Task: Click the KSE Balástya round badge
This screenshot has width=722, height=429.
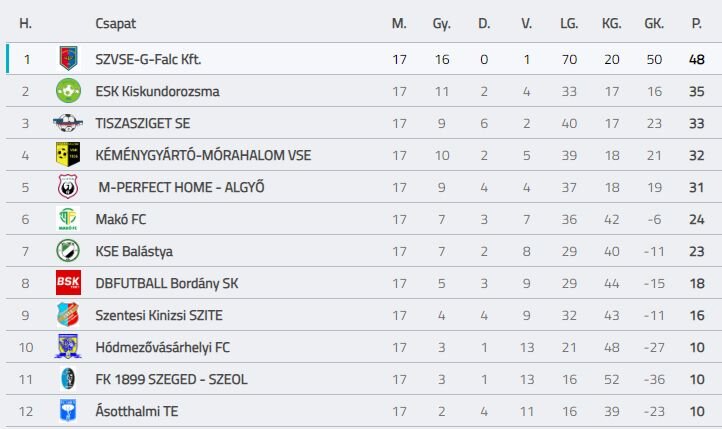Action: click(x=68, y=251)
